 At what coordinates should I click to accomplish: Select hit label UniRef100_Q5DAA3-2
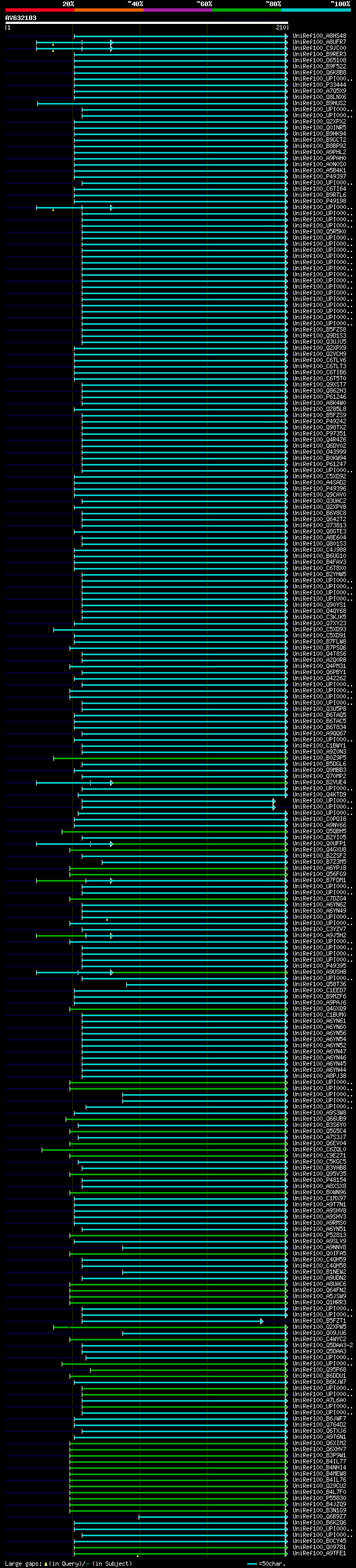point(323,1345)
